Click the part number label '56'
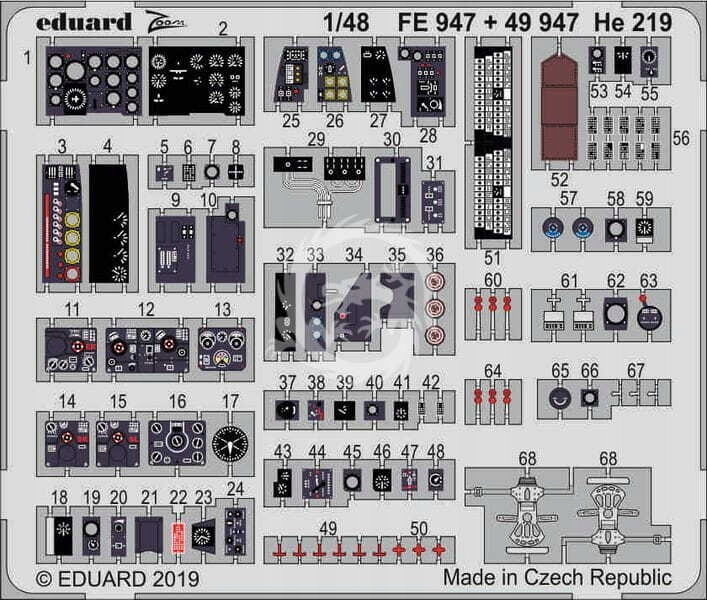 click(x=681, y=138)
